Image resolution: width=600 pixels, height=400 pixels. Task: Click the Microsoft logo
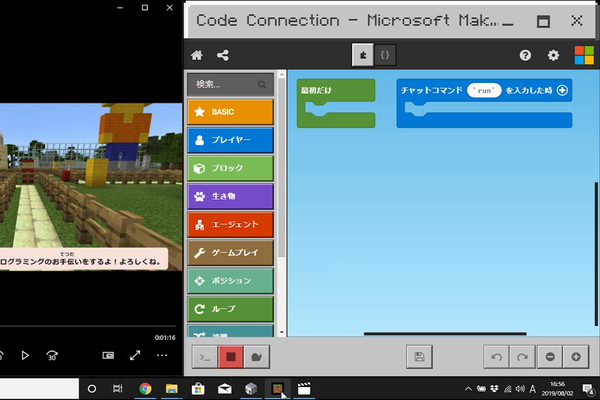pos(584,56)
